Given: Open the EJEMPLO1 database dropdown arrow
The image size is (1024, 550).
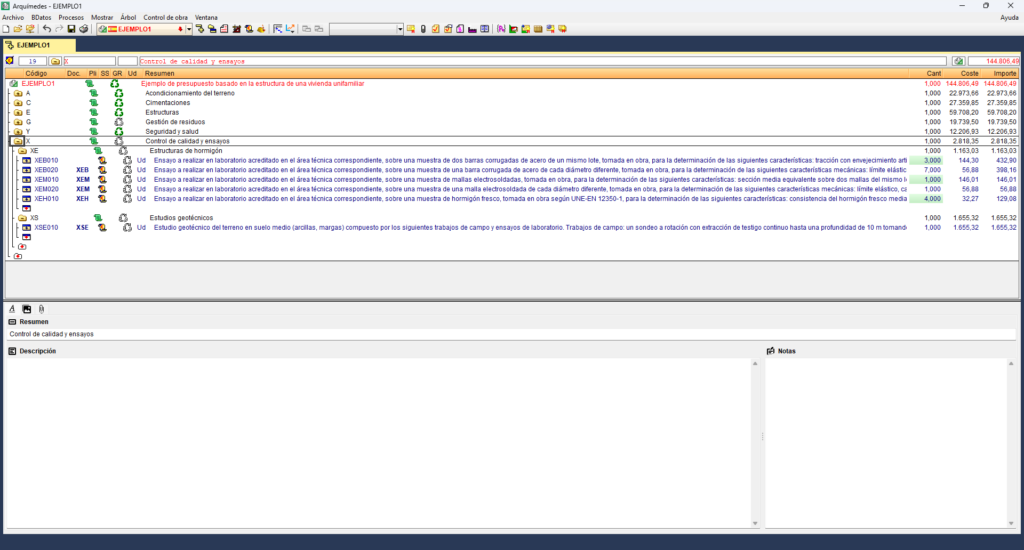Looking at the screenshot, I should tap(189, 29).
